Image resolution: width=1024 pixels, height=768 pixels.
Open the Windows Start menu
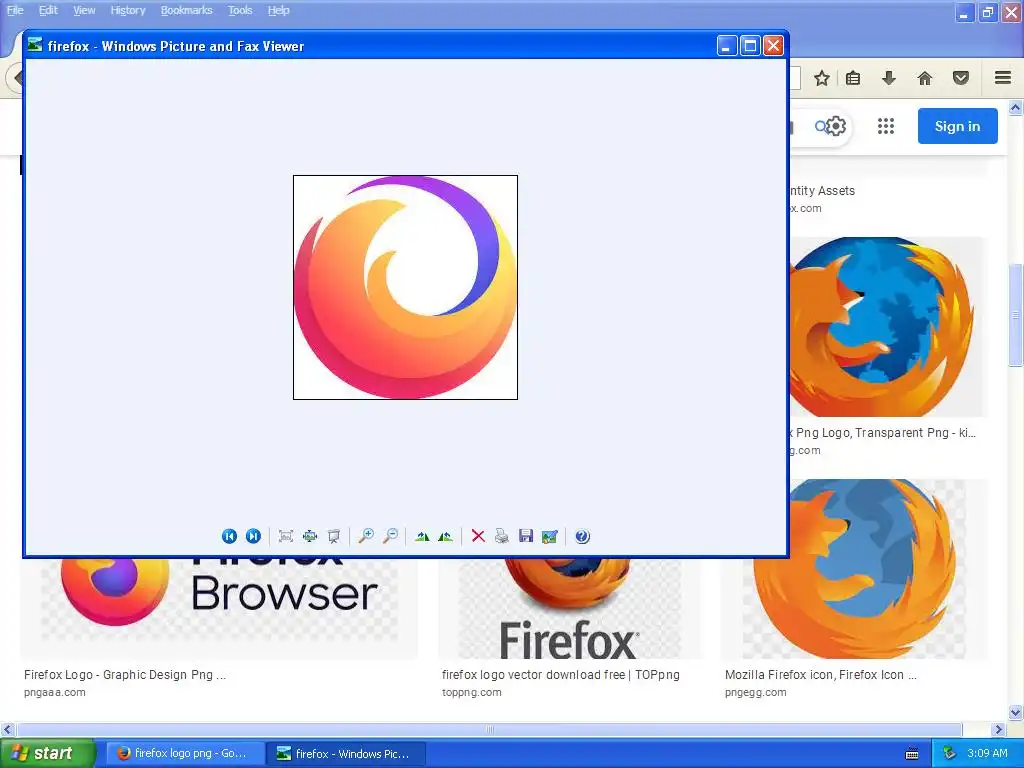[x=47, y=754]
